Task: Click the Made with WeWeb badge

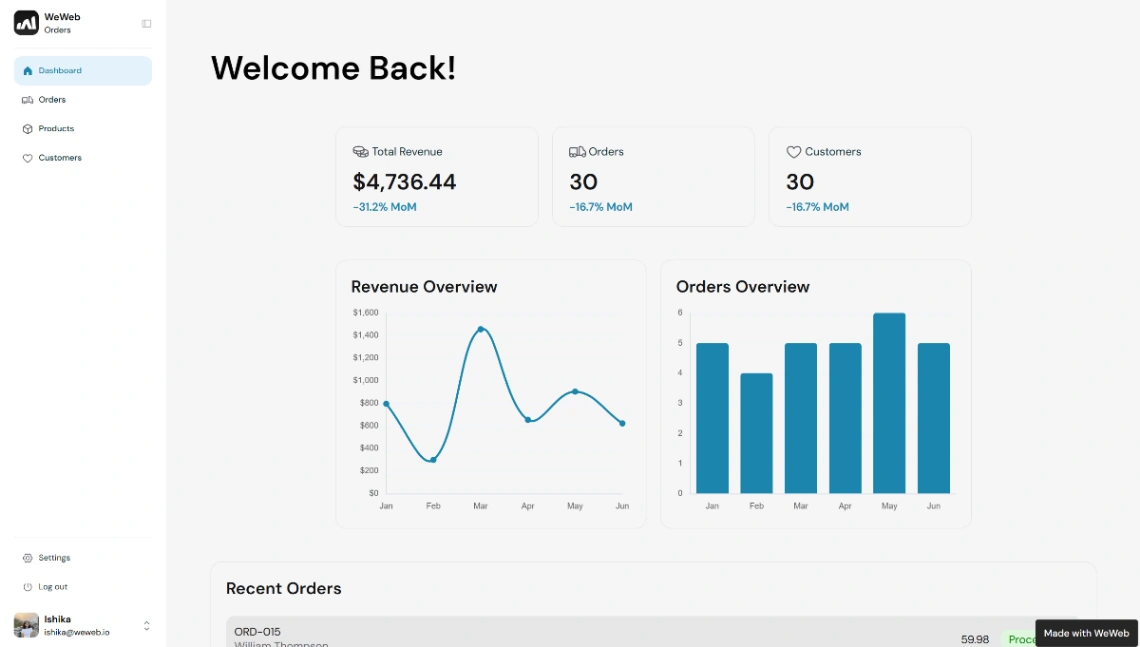Action: point(1085,633)
